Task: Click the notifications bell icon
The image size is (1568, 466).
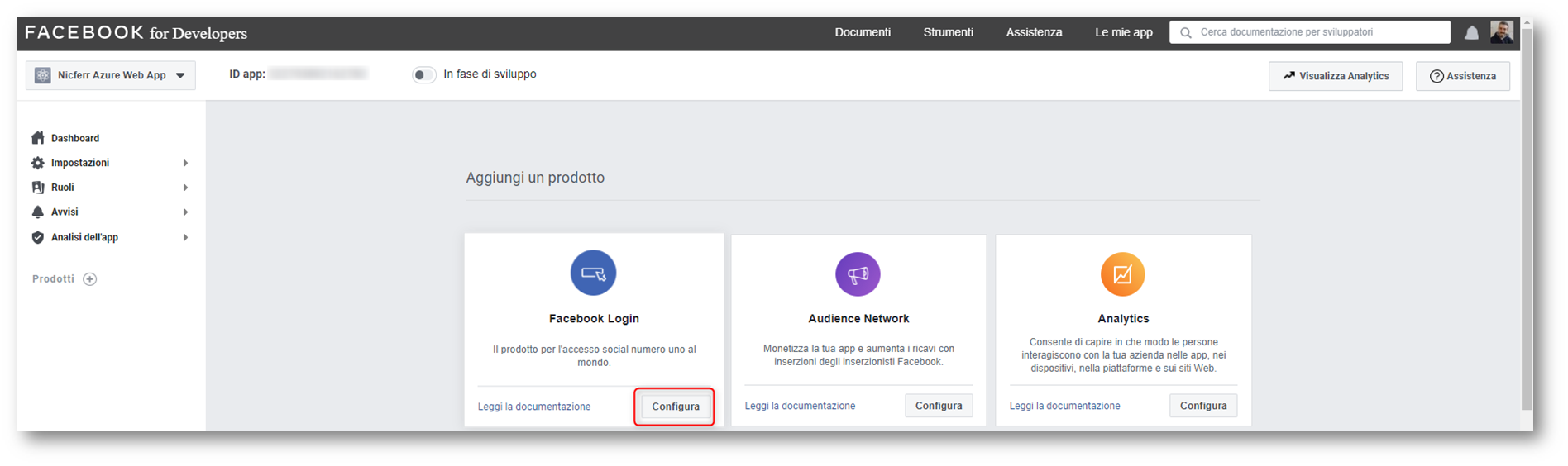Action: click(1471, 33)
